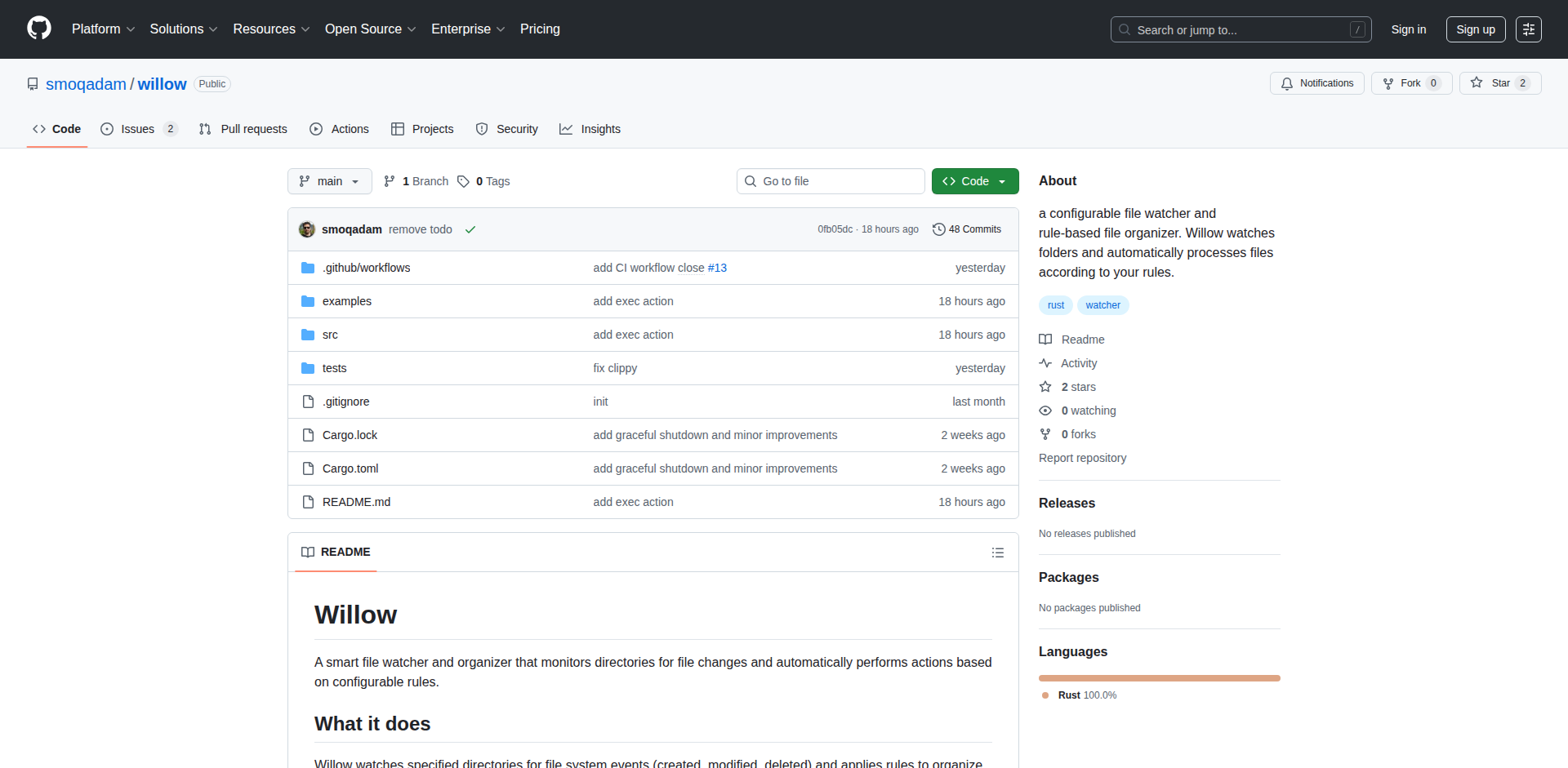Click Report repository link

[1082, 458]
